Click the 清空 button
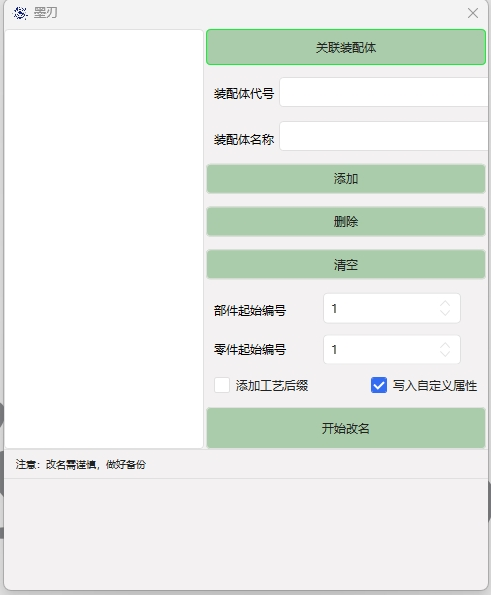Screen dimensions: 491x595 346,264
